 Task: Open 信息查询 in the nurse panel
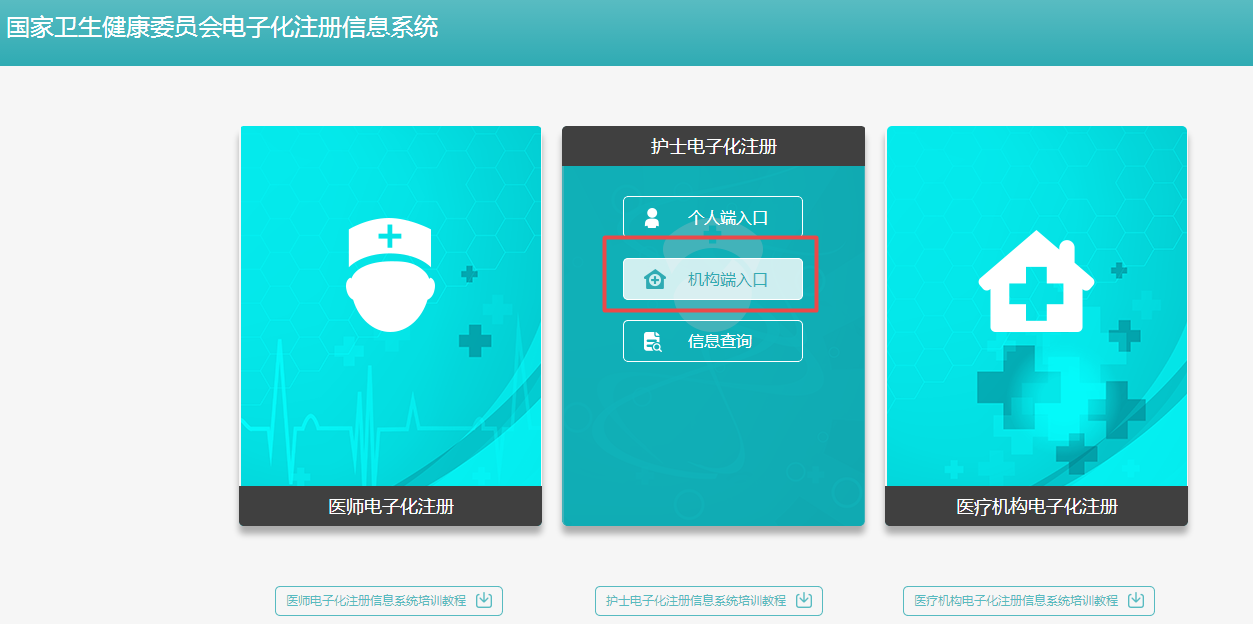(713, 341)
